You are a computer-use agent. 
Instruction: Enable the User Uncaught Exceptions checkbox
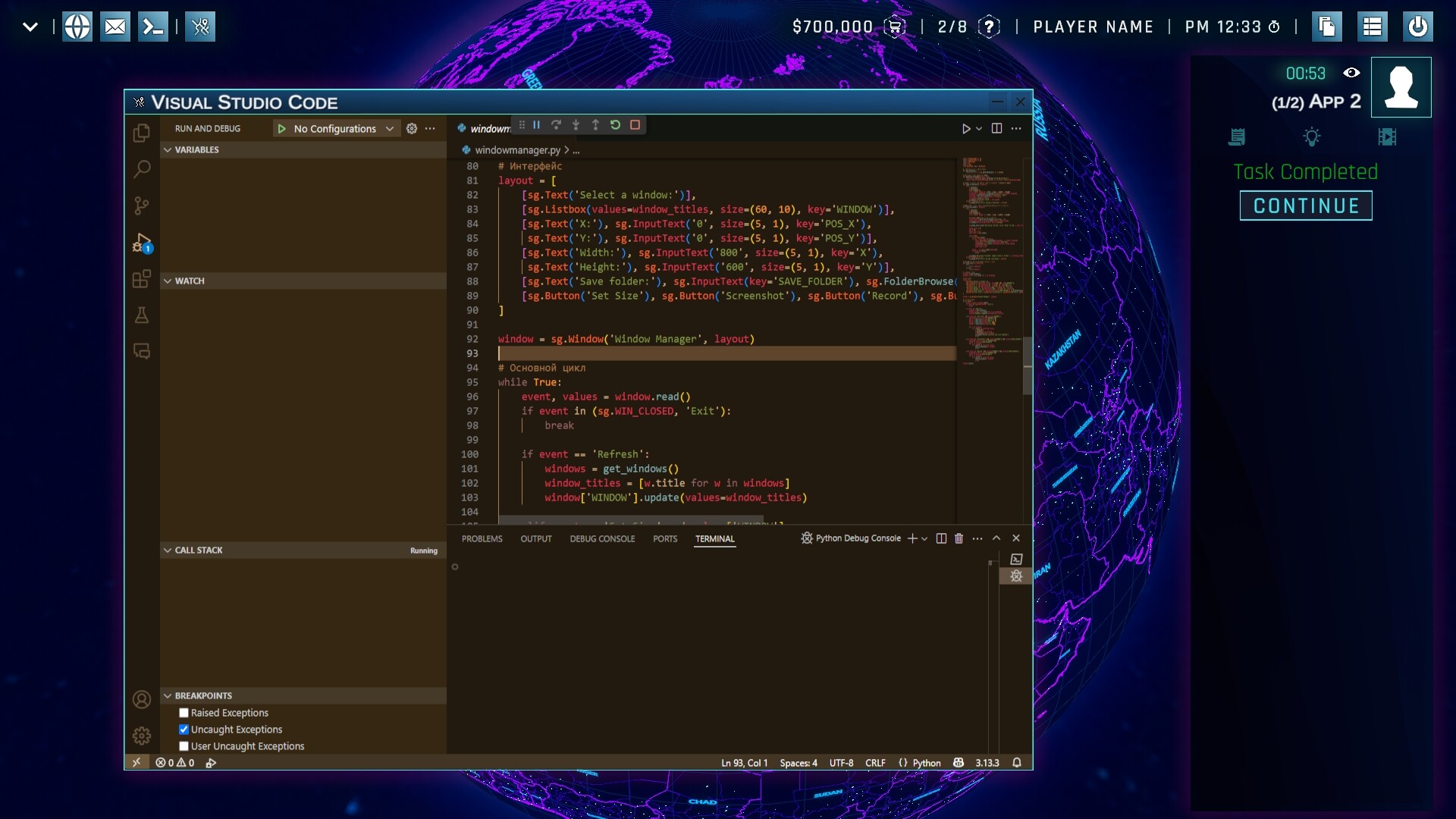184,746
